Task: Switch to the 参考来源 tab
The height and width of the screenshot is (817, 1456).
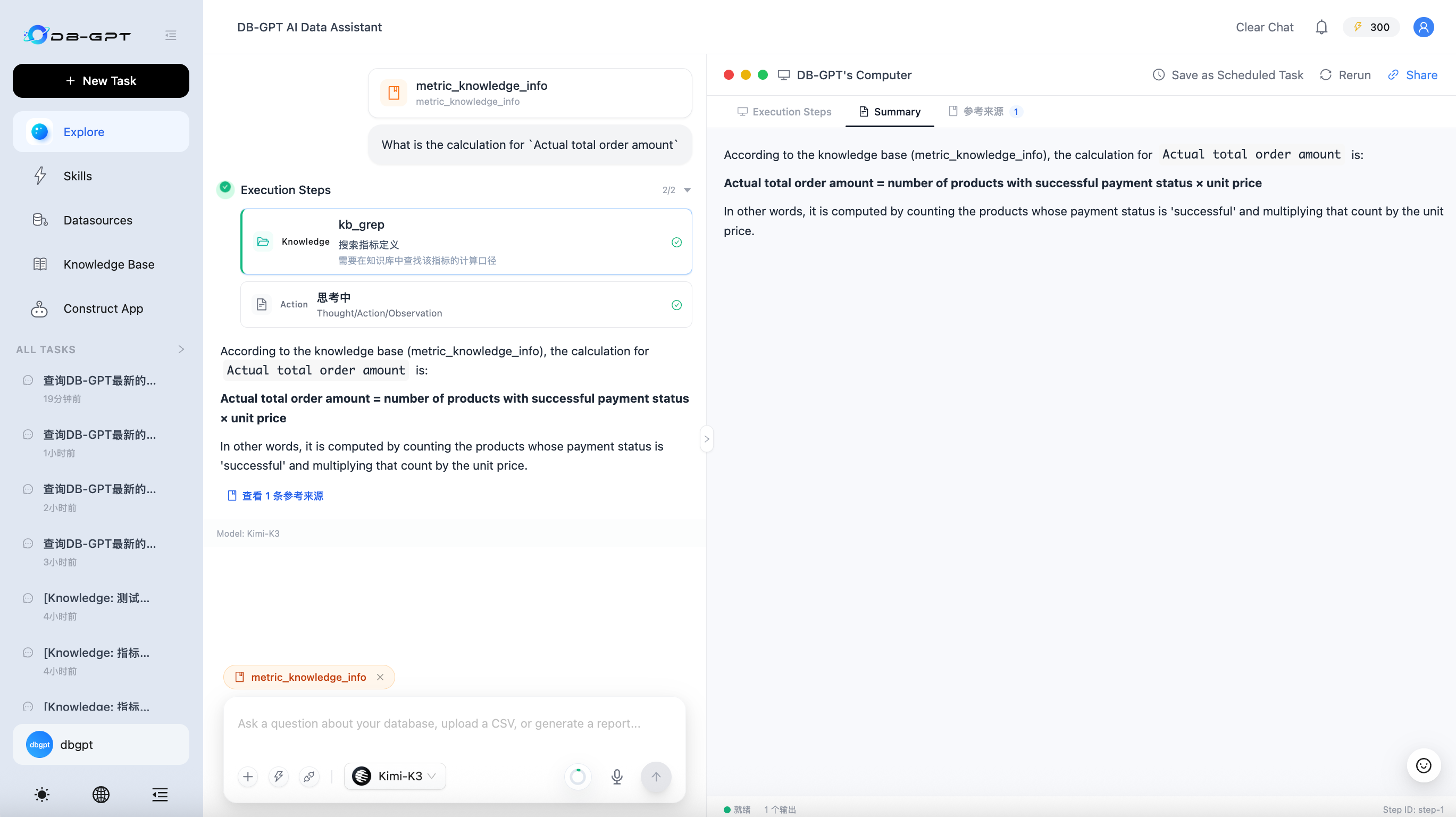Action: click(x=985, y=111)
